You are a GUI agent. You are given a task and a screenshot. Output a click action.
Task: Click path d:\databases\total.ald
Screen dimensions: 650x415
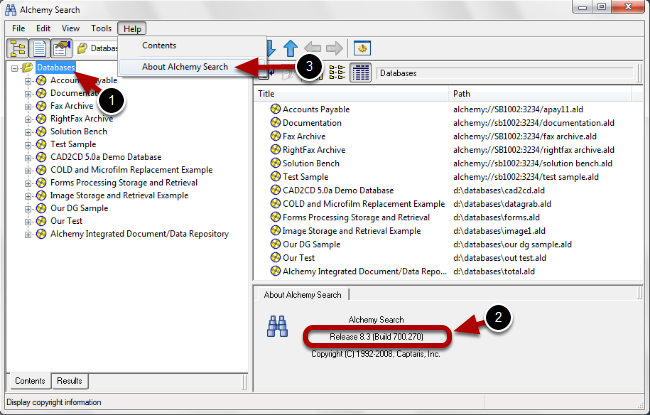tap(494, 272)
